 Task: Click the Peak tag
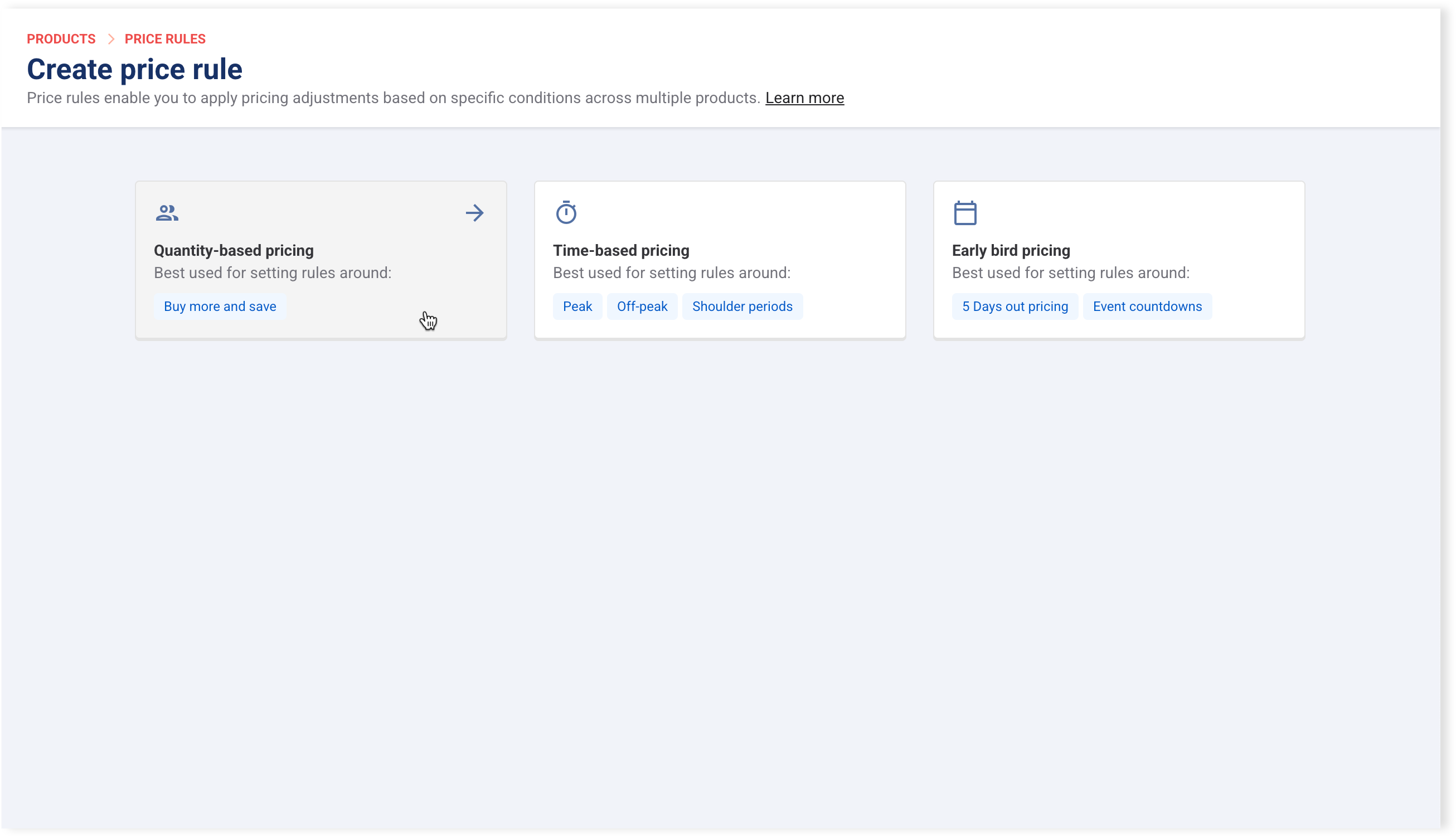coord(577,306)
